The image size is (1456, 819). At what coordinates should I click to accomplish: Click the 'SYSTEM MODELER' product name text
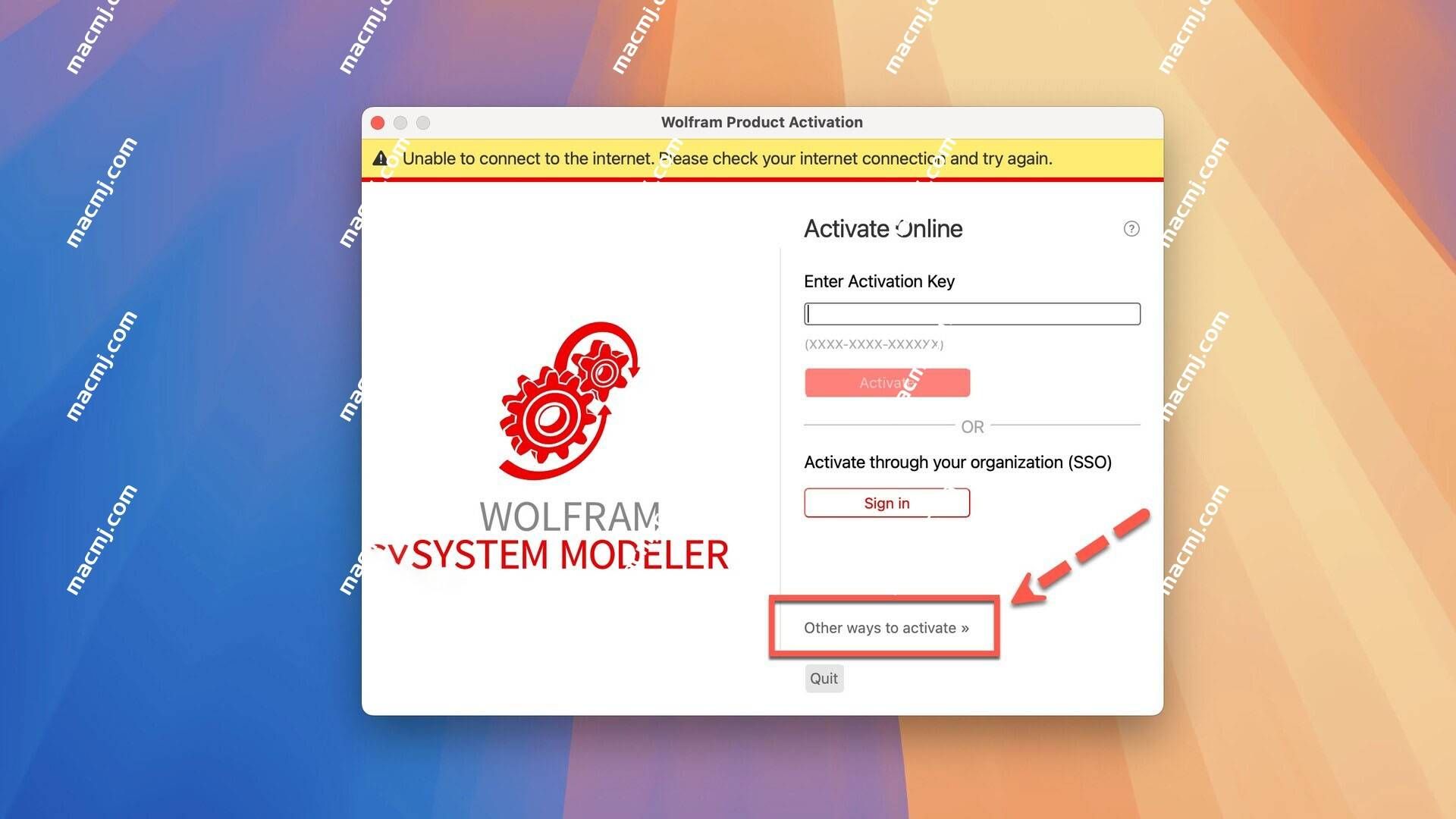coord(570,554)
